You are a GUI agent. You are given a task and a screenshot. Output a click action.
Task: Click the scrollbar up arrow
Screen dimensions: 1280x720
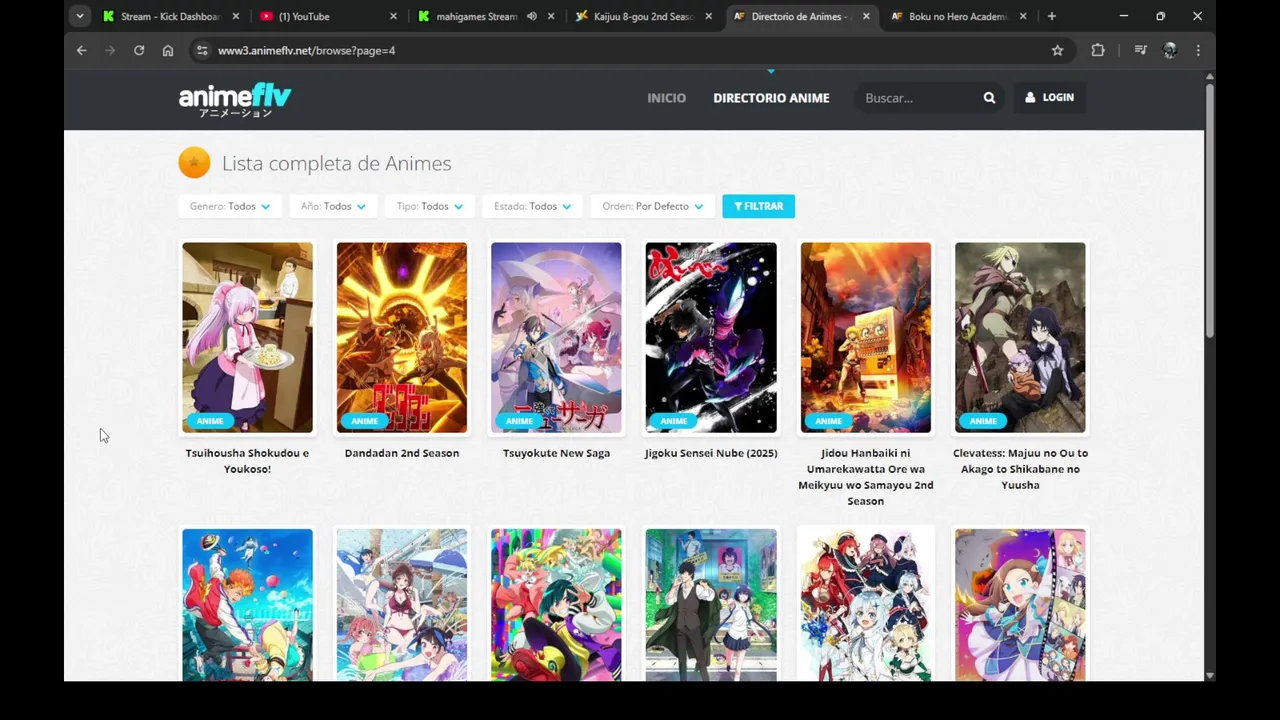coord(1209,77)
